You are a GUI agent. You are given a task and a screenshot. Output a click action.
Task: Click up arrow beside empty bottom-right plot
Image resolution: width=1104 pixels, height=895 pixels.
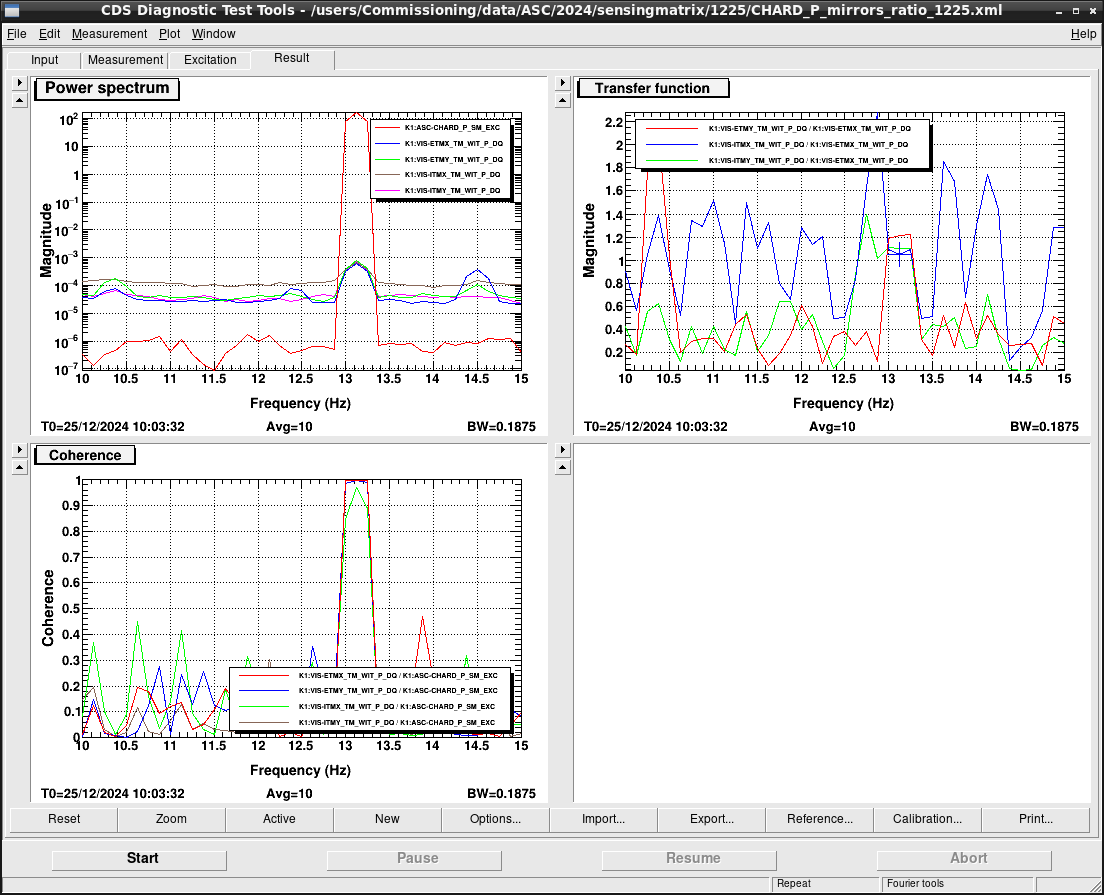(563, 468)
